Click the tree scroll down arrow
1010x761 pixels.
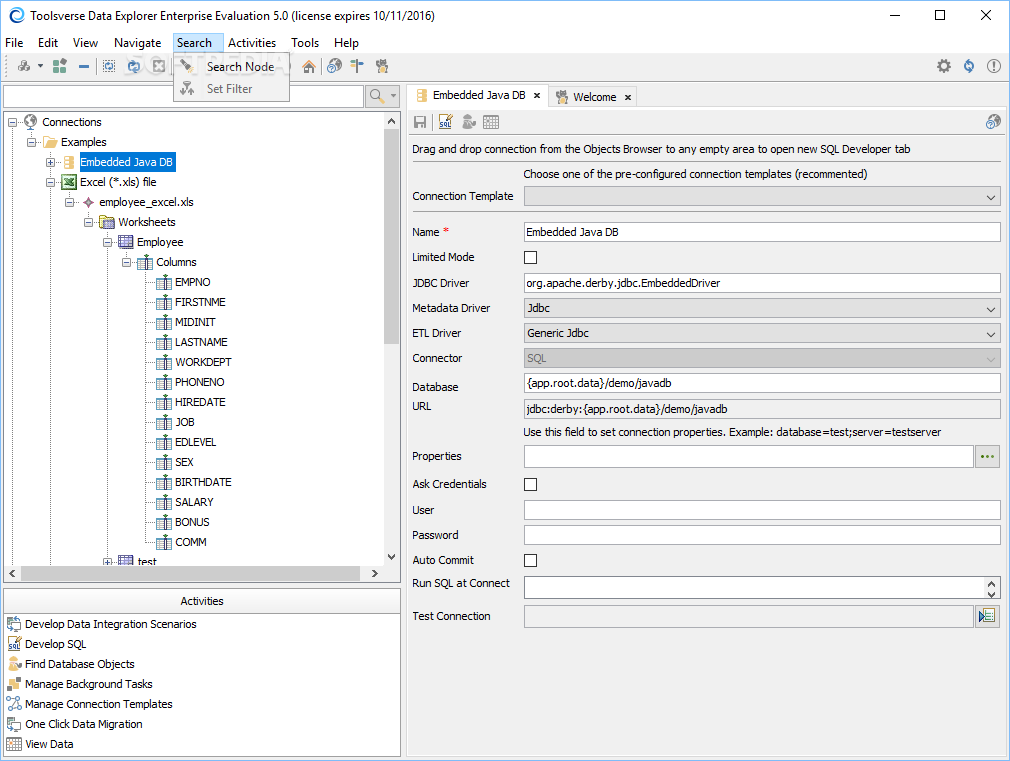tap(391, 557)
